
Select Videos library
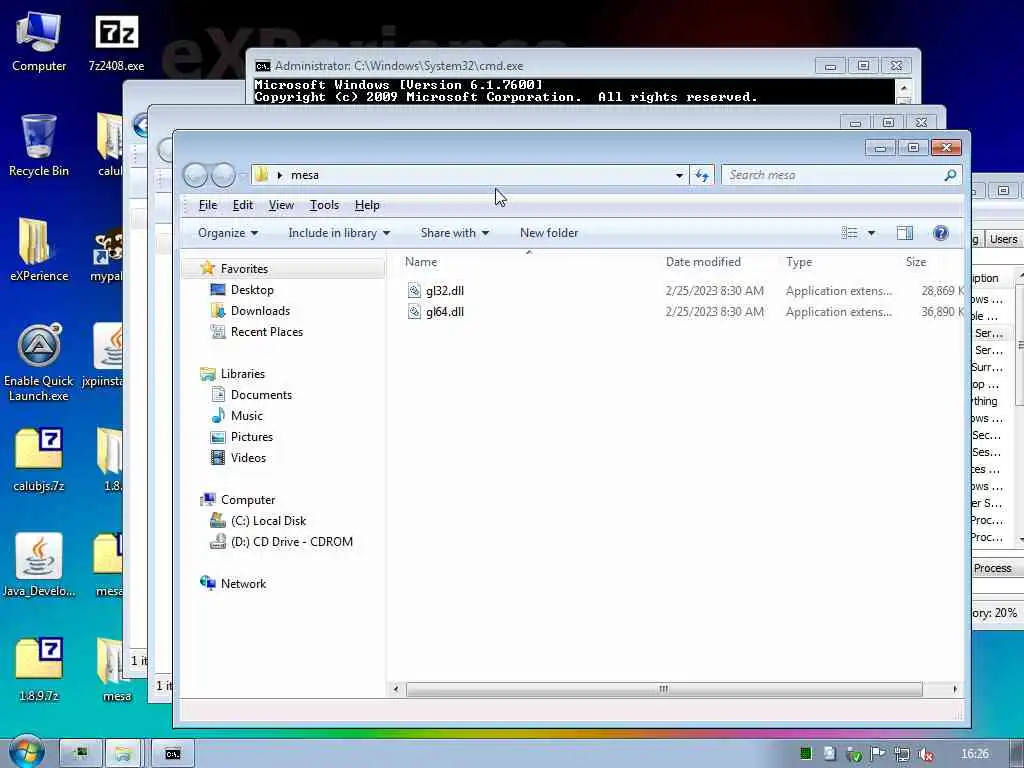(x=248, y=458)
